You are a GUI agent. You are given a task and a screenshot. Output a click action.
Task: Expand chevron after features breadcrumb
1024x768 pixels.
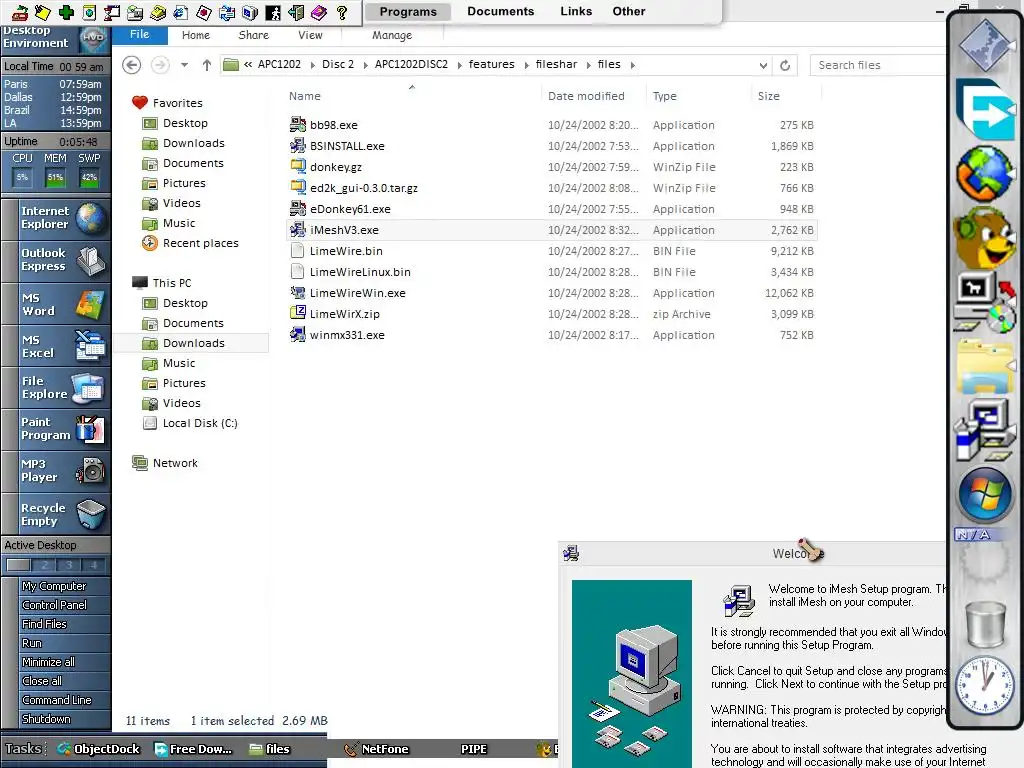[526, 65]
